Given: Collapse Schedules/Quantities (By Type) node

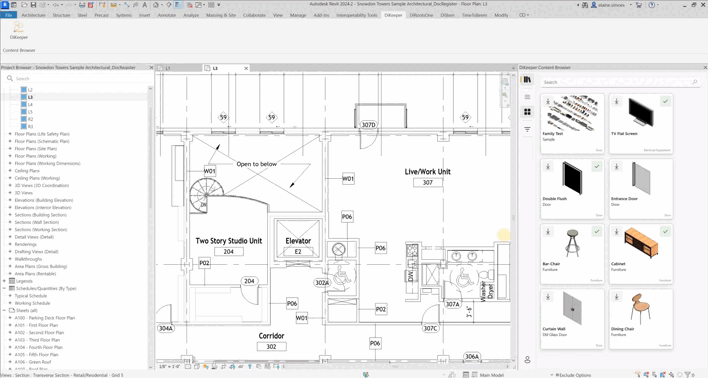Looking at the screenshot, I should pyautogui.click(x=5, y=288).
